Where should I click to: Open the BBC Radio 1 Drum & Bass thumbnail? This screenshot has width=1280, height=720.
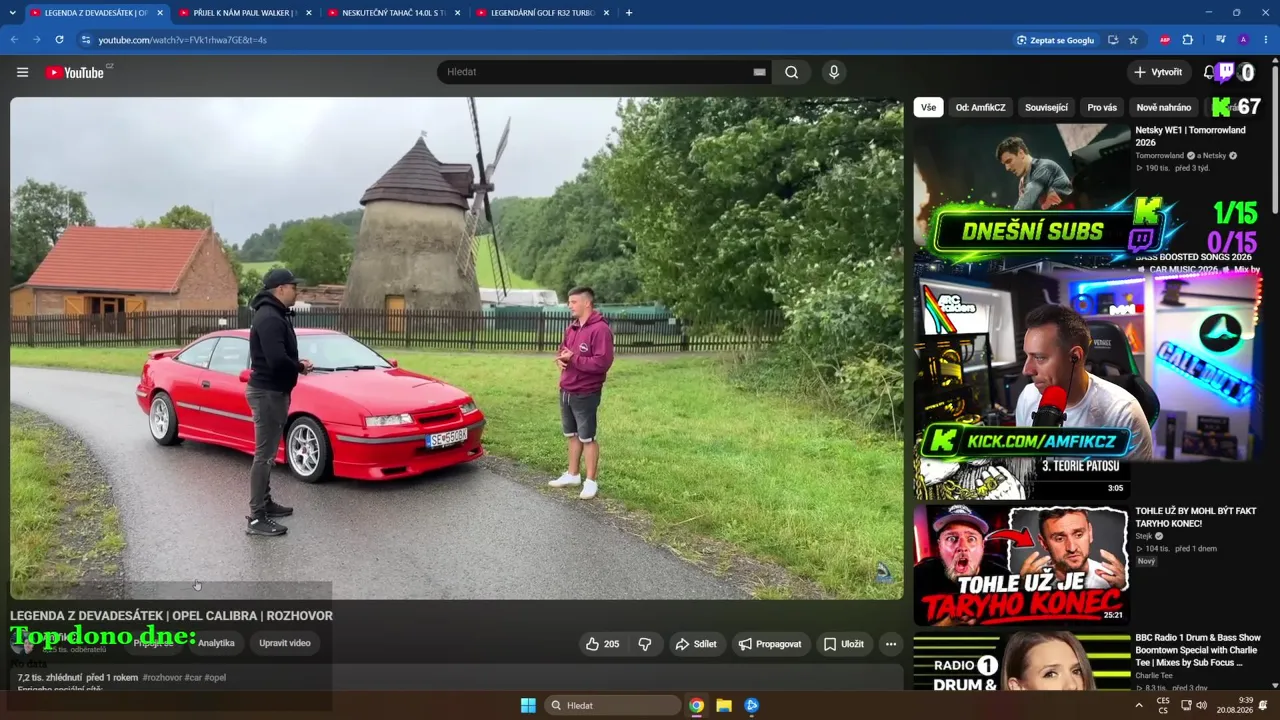1021,662
